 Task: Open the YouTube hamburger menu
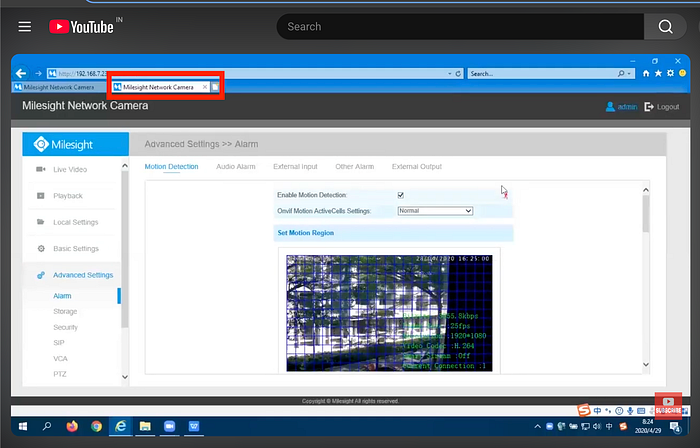(25, 27)
